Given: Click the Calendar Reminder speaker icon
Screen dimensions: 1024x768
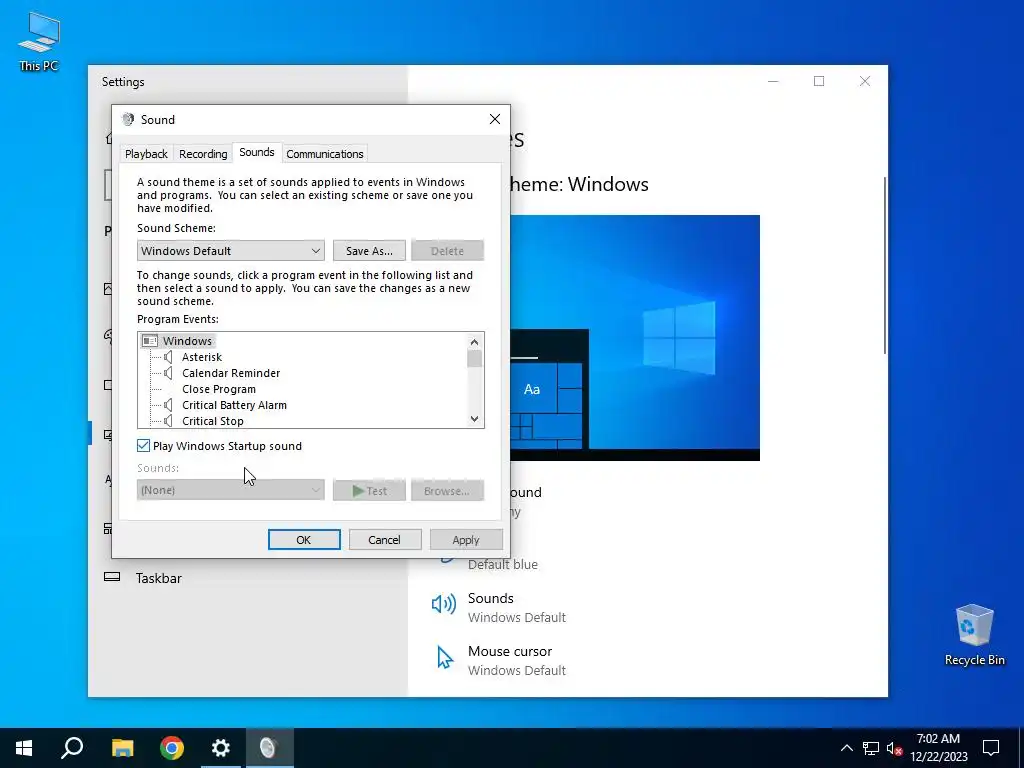Looking at the screenshot, I should (x=168, y=373).
